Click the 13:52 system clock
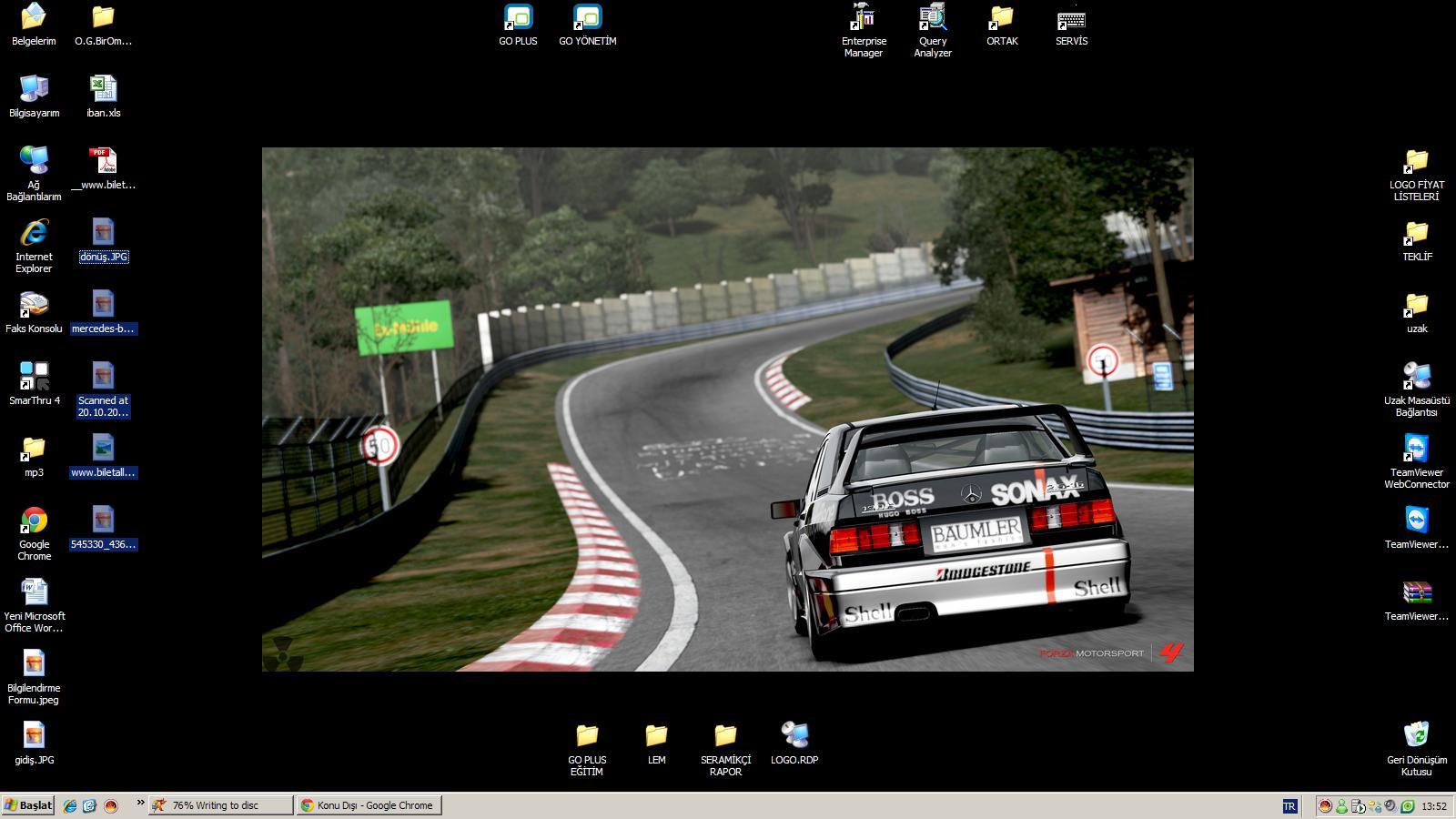Screen dimensions: 1456x819 1434,806
